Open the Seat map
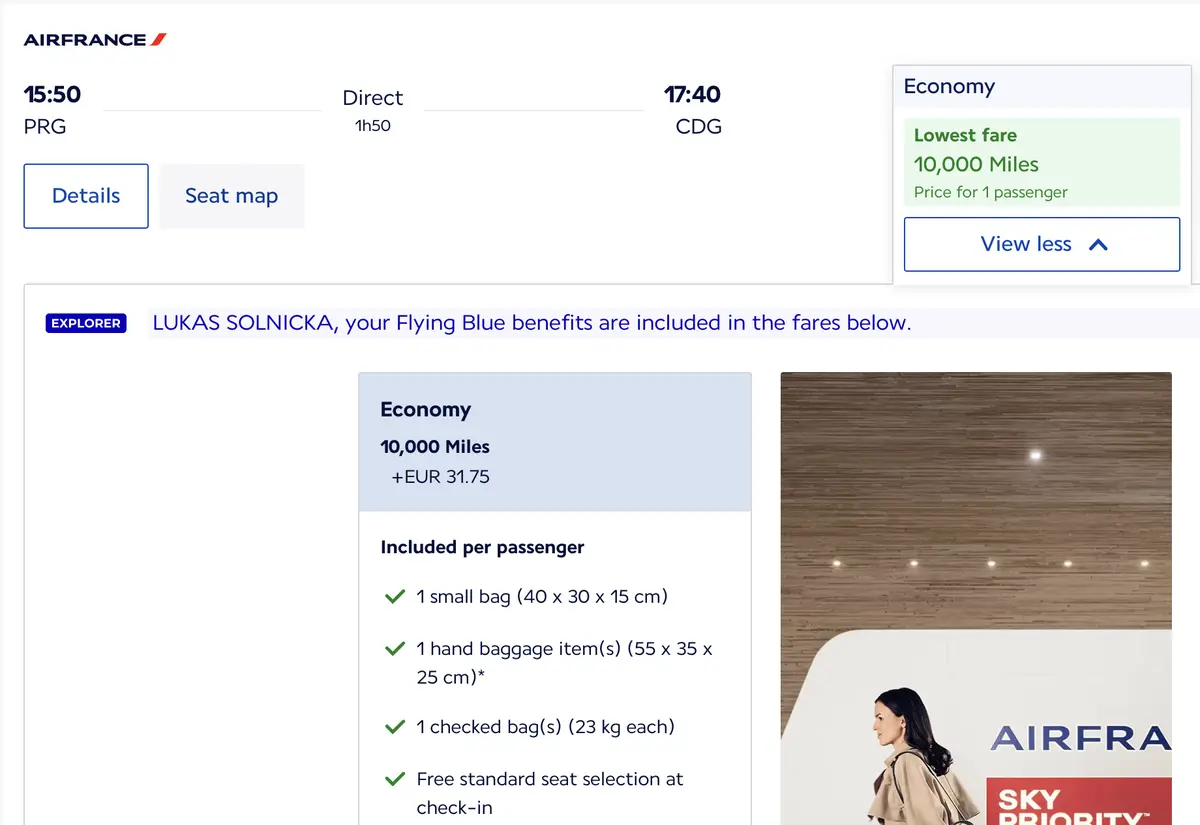This screenshot has width=1200, height=825. pos(231,196)
